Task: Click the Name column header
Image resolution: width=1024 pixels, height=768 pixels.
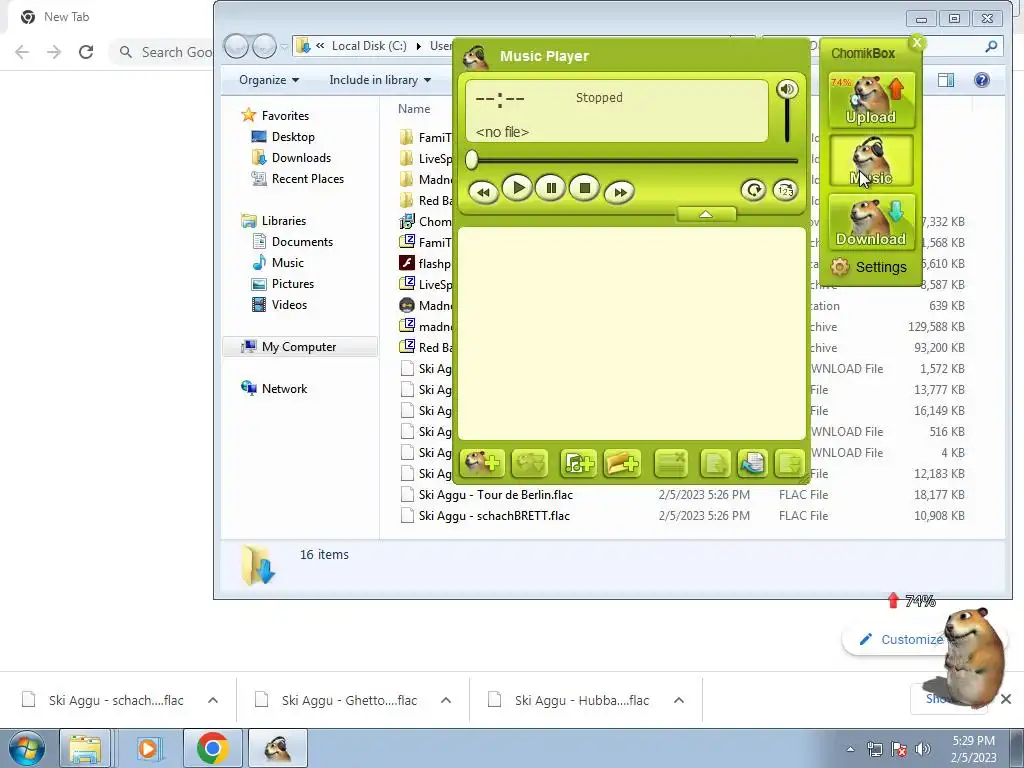Action: click(x=414, y=109)
